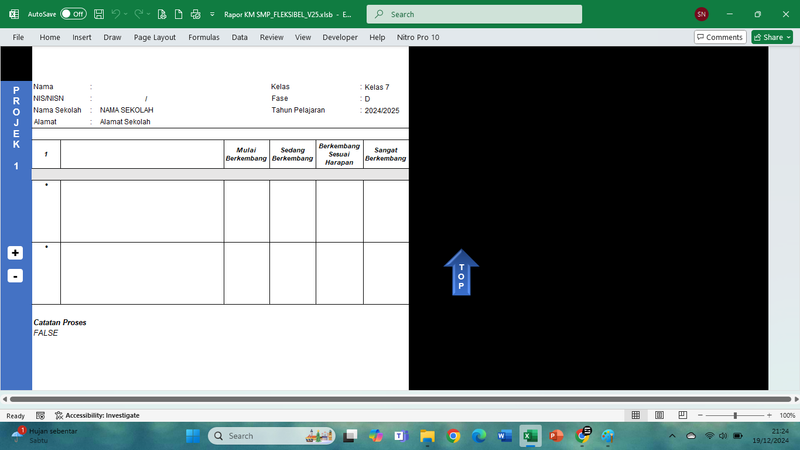This screenshot has height=450, width=800.
Task: Click the Print Preview and Print icon
Action: (195, 14)
